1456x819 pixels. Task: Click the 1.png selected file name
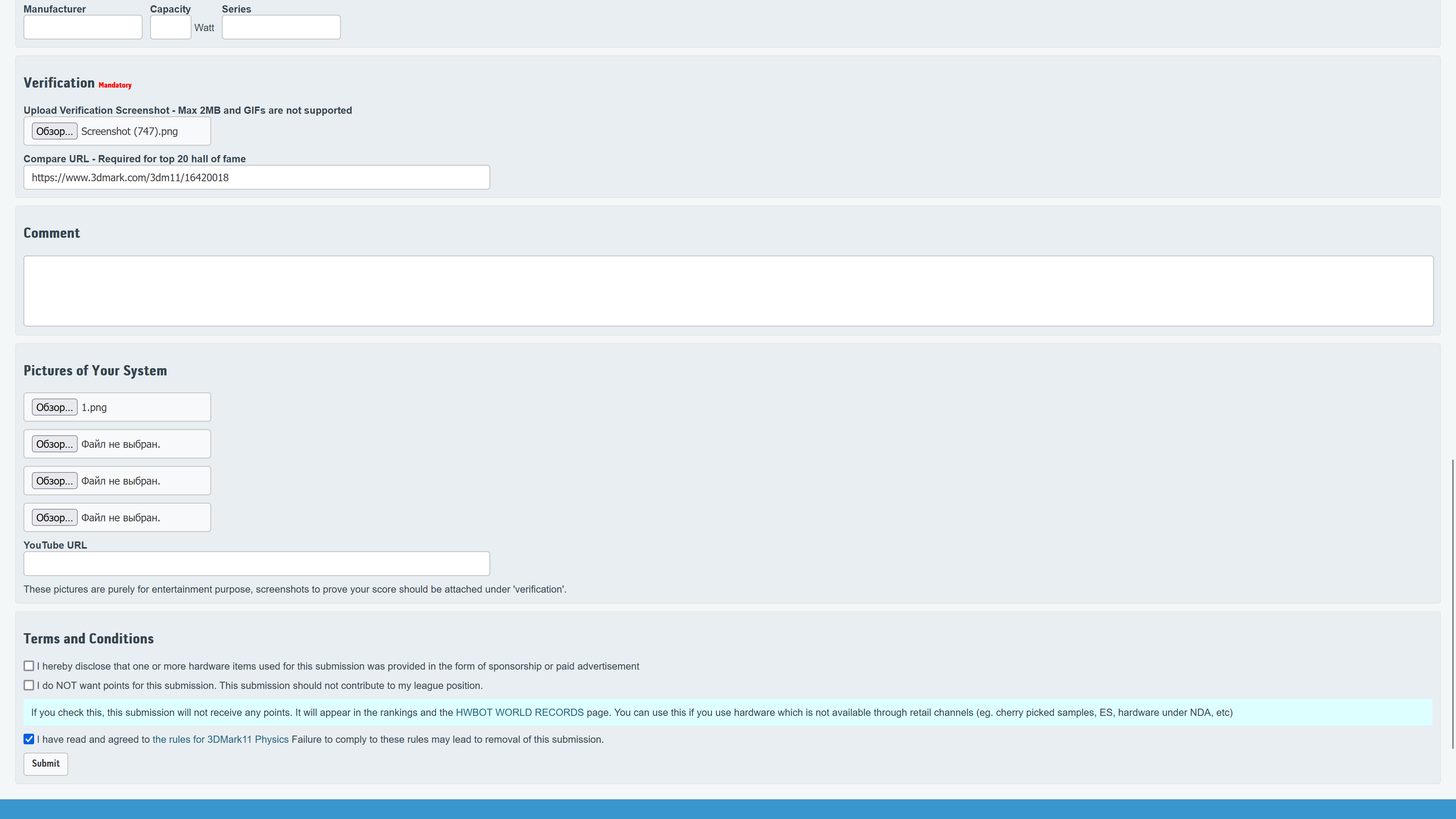[x=94, y=407]
